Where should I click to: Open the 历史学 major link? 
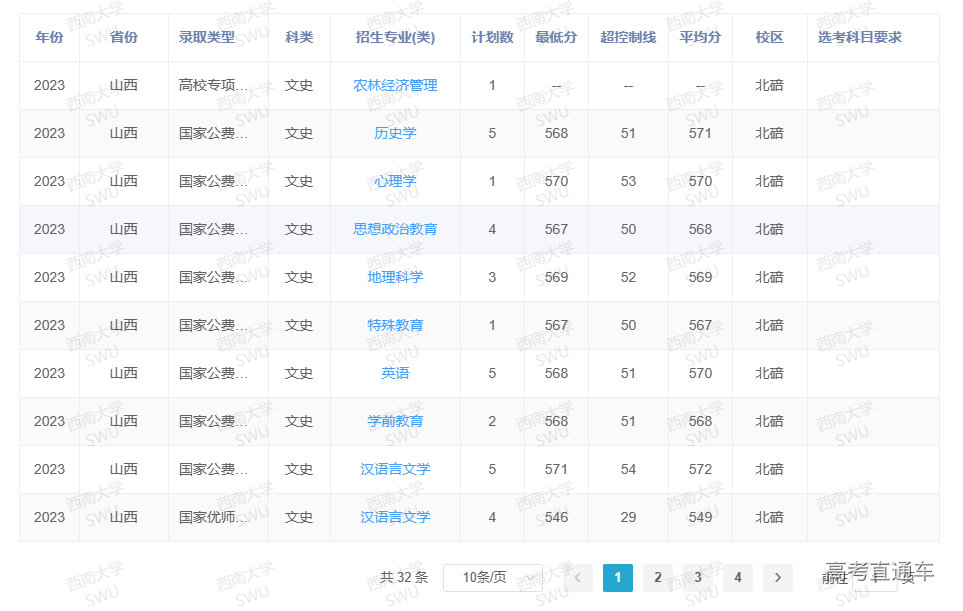point(395,134)
